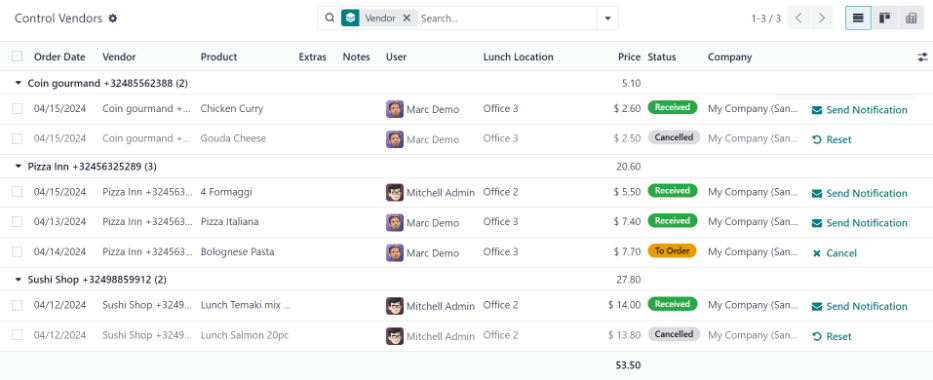Screen dimensions: 933x380
Task: Click Received status badge for Chicken Curry
Action: [672, 108]
